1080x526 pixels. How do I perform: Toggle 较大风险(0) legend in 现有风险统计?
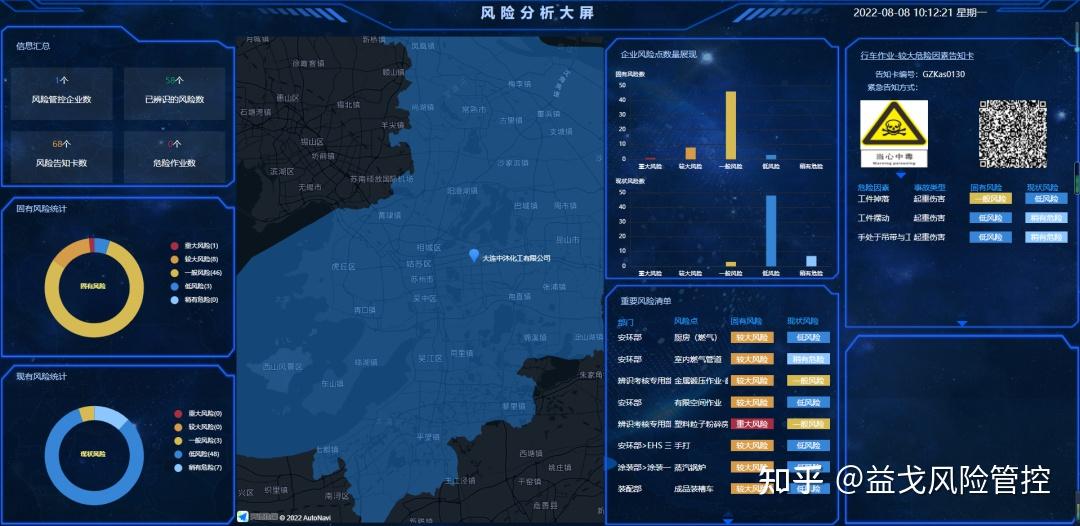click(197, 428)
